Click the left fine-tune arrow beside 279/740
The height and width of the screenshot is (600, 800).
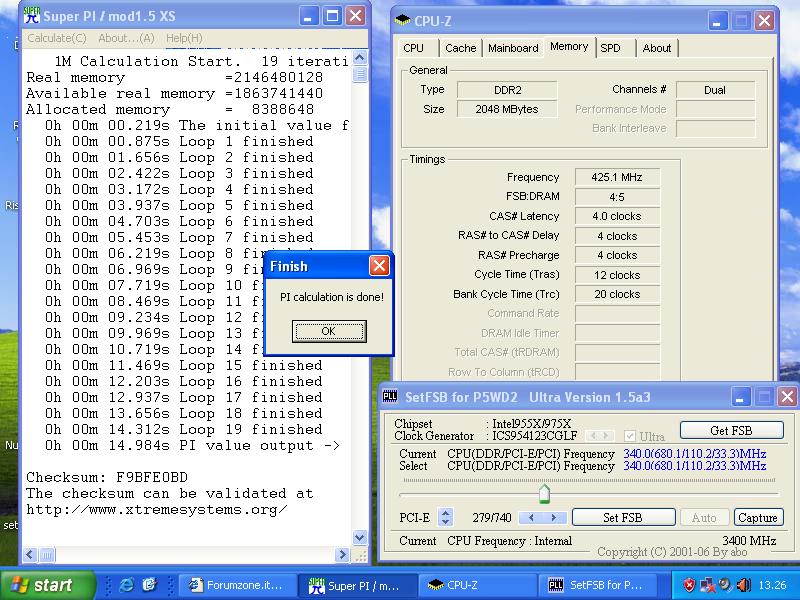[x=531, y=517]
